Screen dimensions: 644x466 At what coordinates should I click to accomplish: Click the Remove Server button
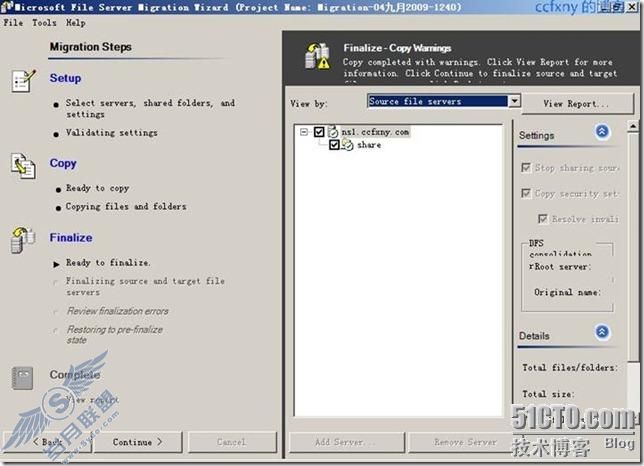(x=465, y=442)
